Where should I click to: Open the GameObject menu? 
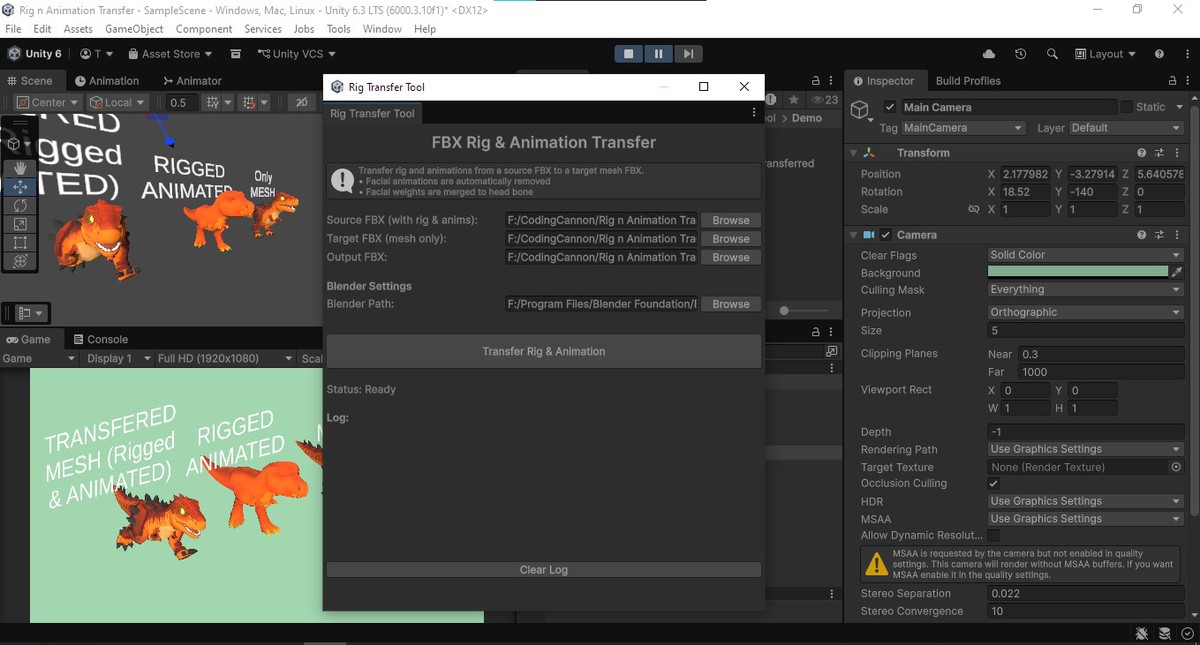click(x=134, y=29)
